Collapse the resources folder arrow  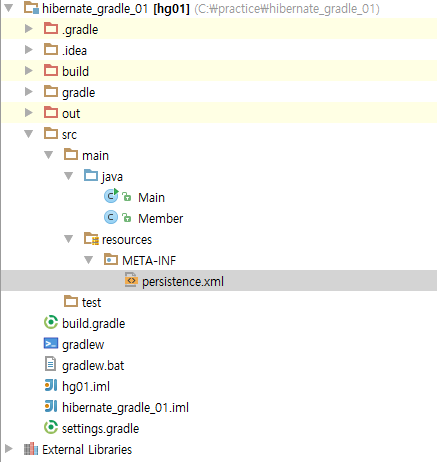[69, 239]
